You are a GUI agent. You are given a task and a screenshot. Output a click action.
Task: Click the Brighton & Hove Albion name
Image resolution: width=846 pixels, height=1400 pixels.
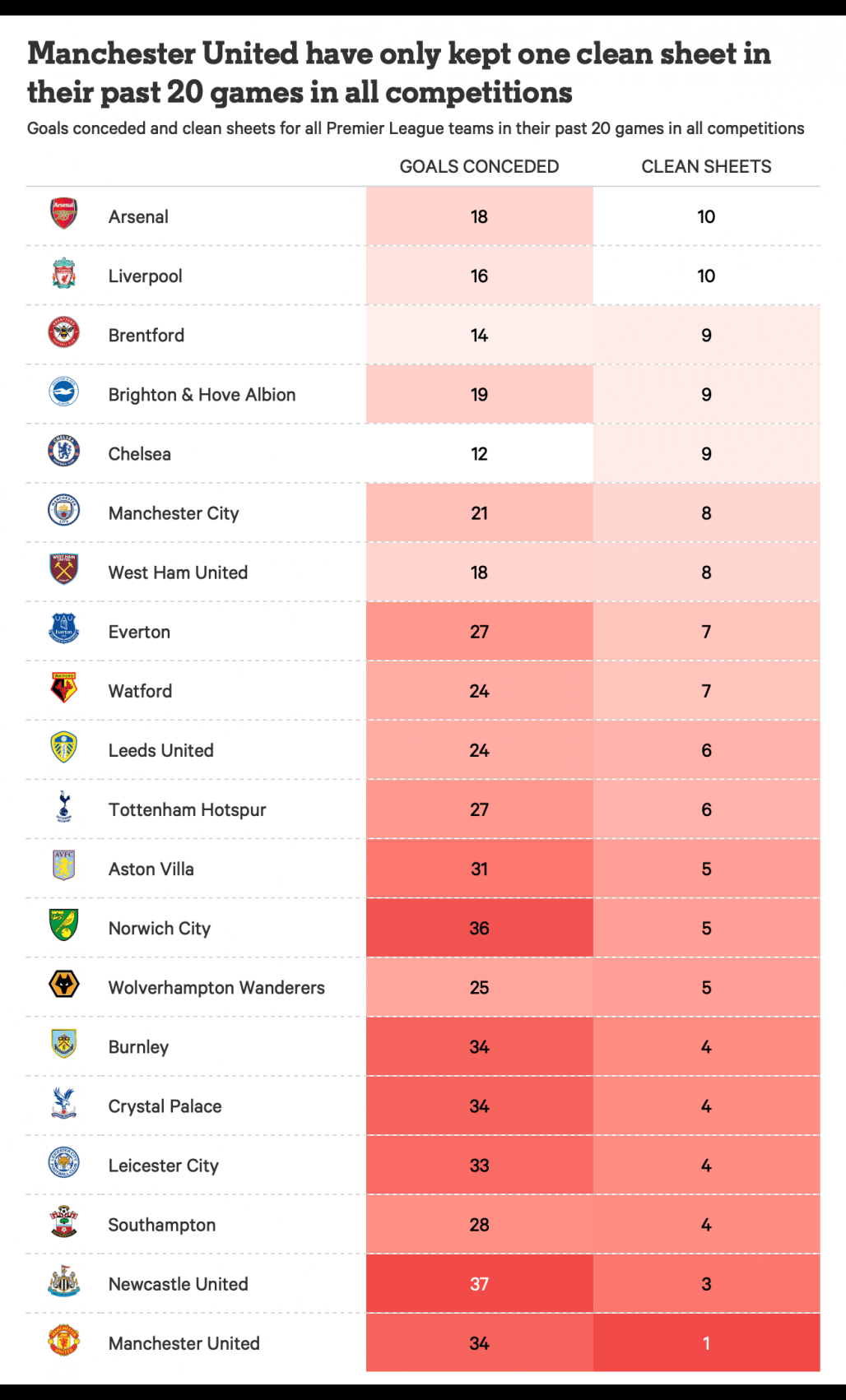pos(202,395)
